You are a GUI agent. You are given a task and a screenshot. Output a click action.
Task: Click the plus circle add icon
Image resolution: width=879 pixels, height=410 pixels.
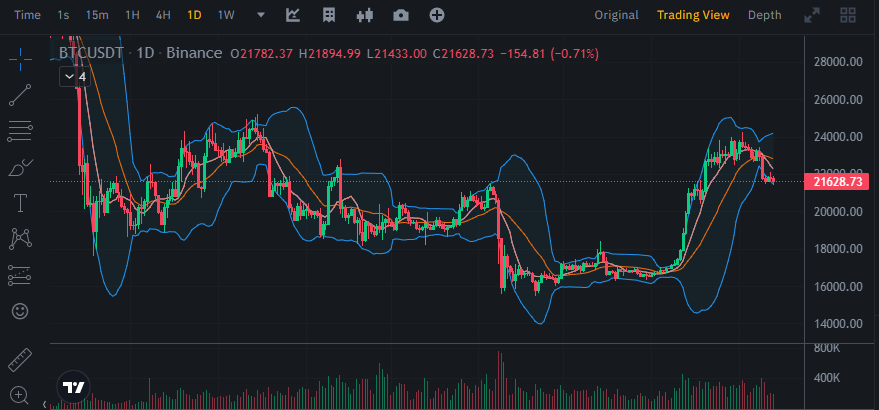437,15
